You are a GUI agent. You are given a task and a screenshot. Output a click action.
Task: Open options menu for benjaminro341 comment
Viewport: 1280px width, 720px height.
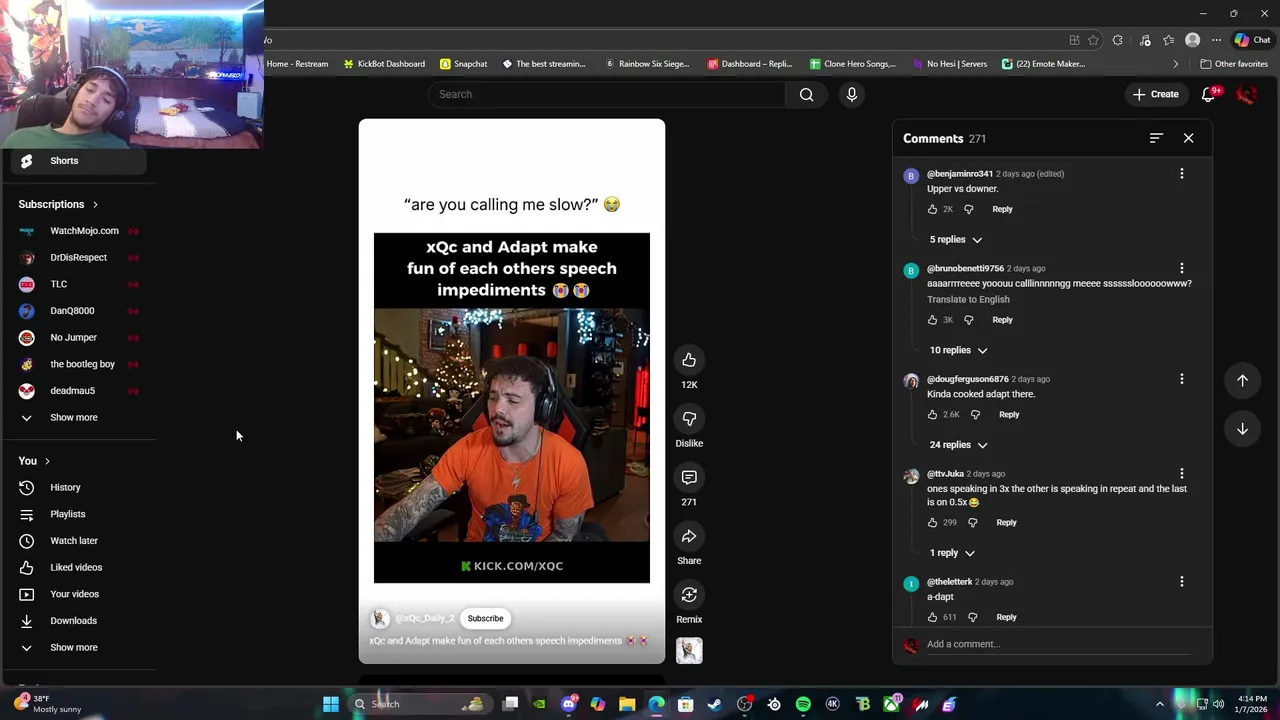[x=1181, y=174]
